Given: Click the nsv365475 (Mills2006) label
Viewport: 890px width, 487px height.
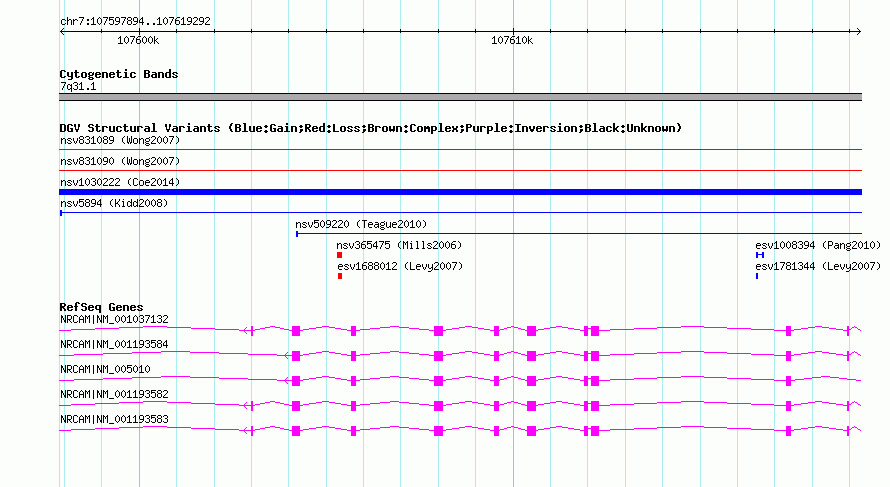Looking at the screenshot, I should click(399, 245).
